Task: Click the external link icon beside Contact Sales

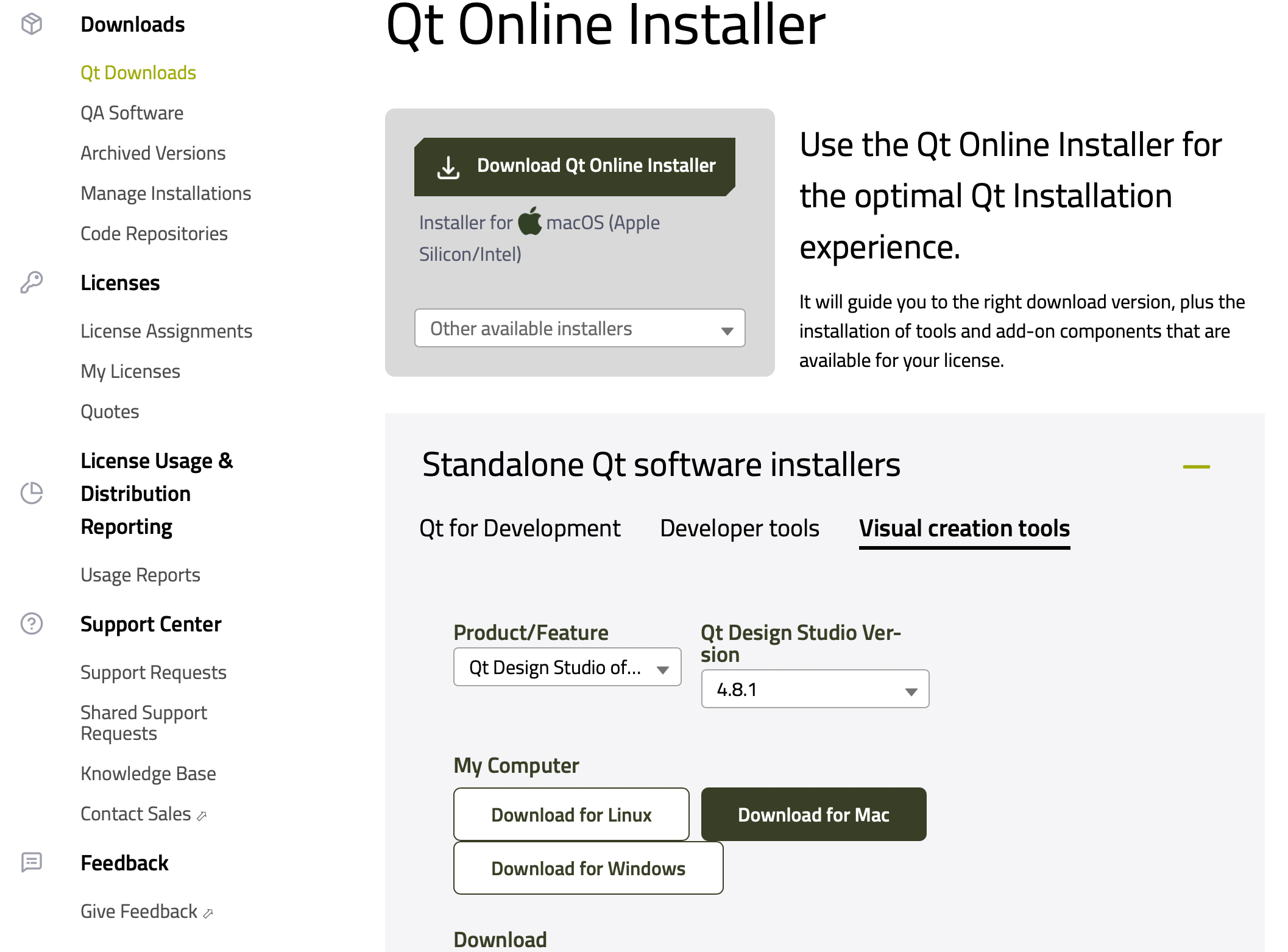Action: (202, 815)
